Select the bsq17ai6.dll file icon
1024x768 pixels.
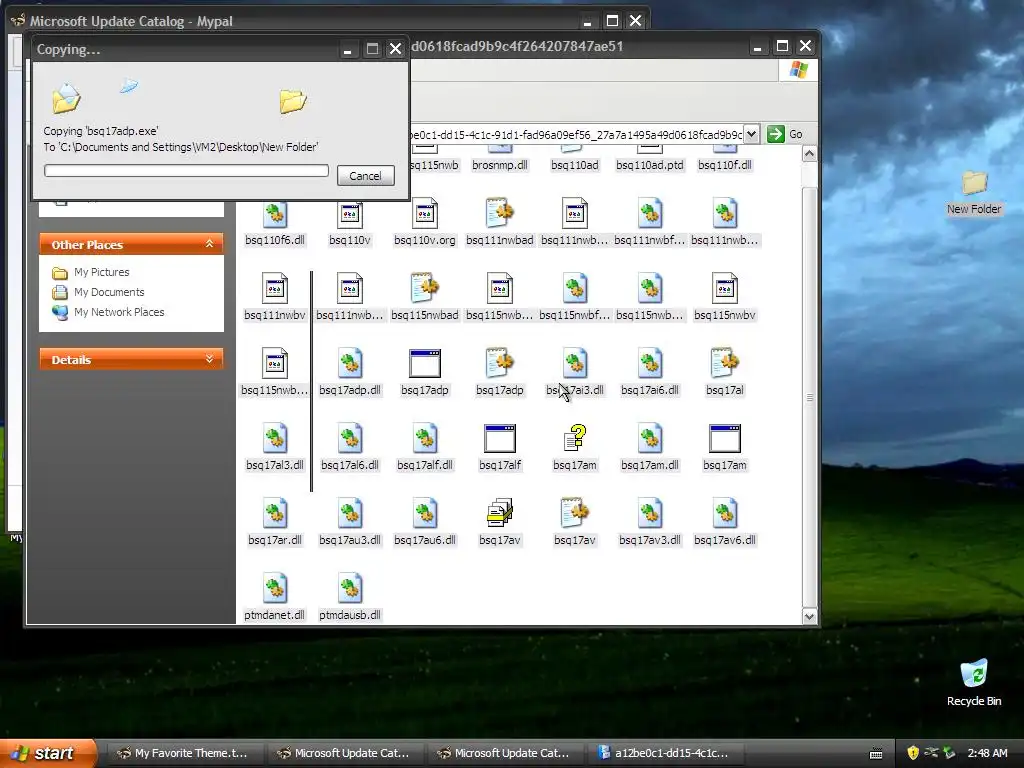coord(650,364)
